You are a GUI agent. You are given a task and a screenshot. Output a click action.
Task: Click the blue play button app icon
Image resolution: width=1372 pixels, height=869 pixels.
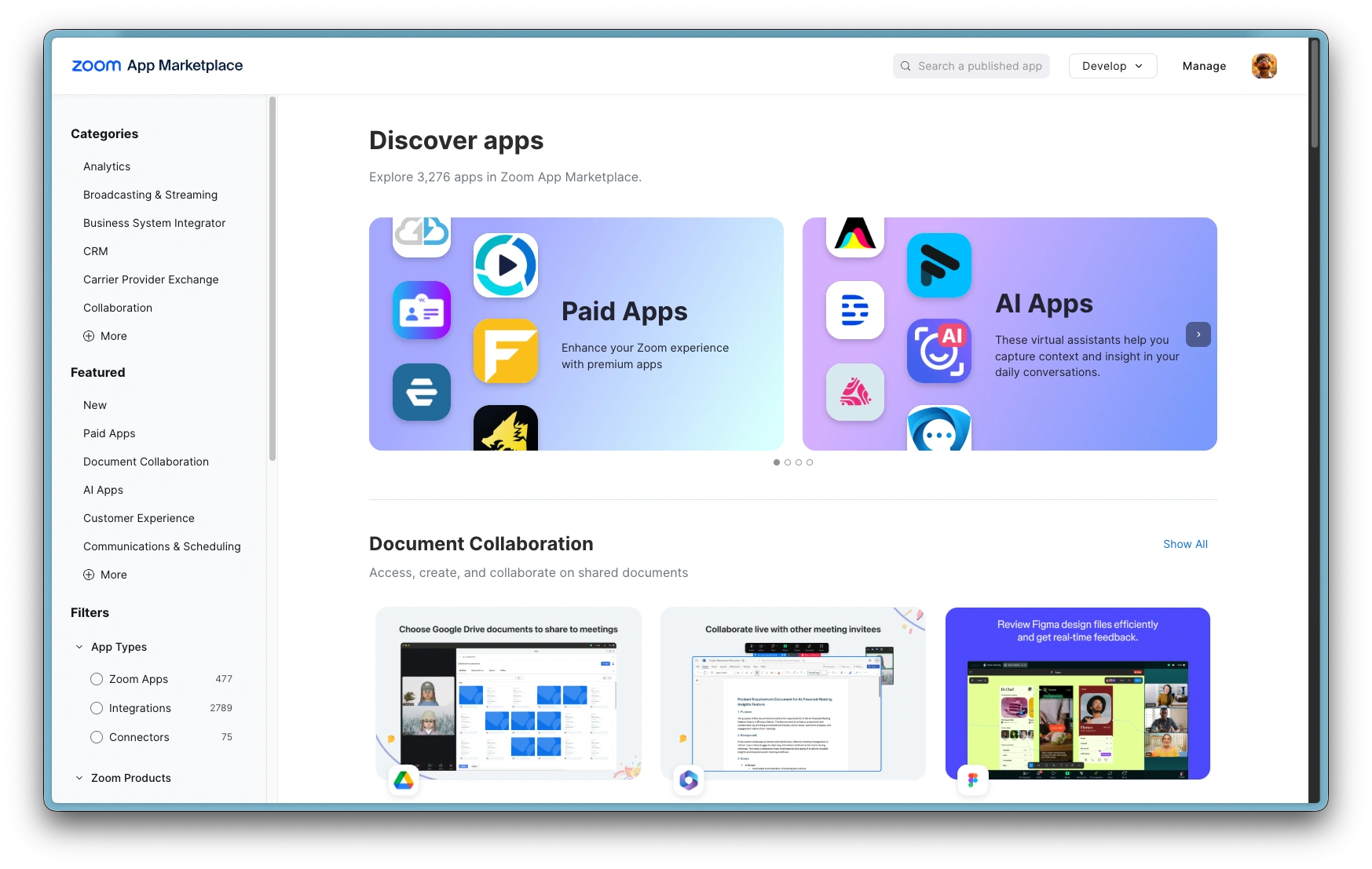click(x=506, y=265)
